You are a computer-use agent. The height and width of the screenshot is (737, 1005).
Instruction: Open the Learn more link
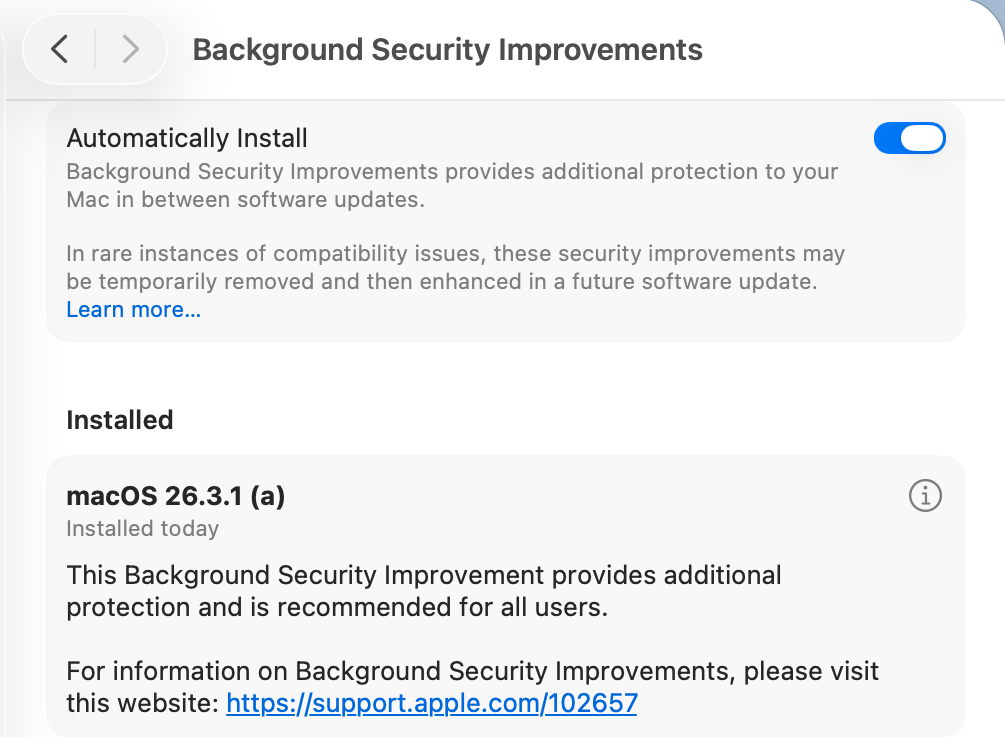133,310
